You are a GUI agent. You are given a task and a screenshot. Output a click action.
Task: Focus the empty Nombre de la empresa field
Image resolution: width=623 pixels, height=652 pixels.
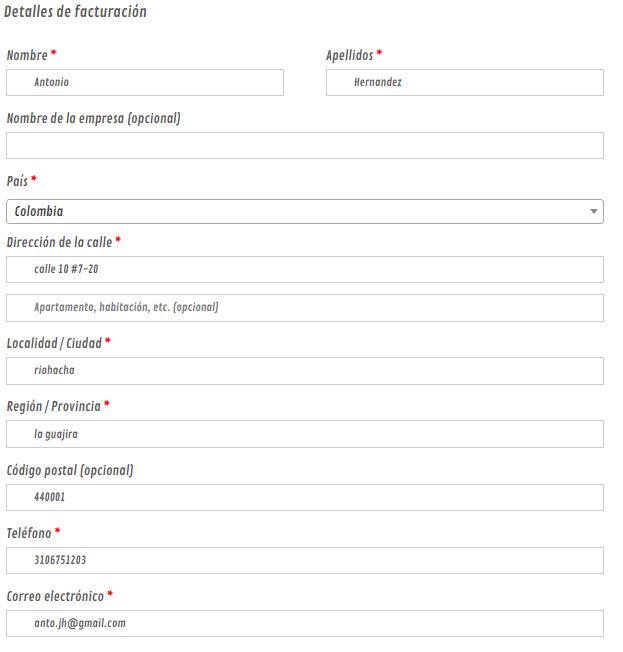(x=305, y=146)
